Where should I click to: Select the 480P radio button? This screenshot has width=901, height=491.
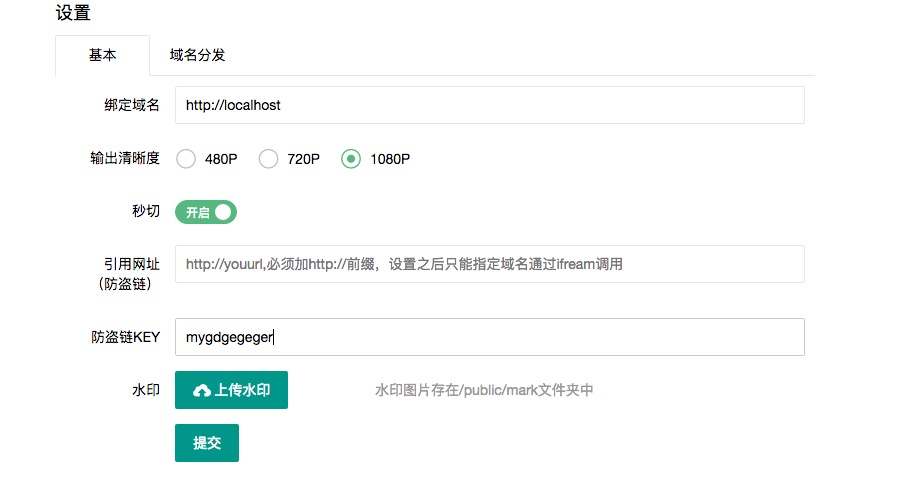[x=186, y=159]
